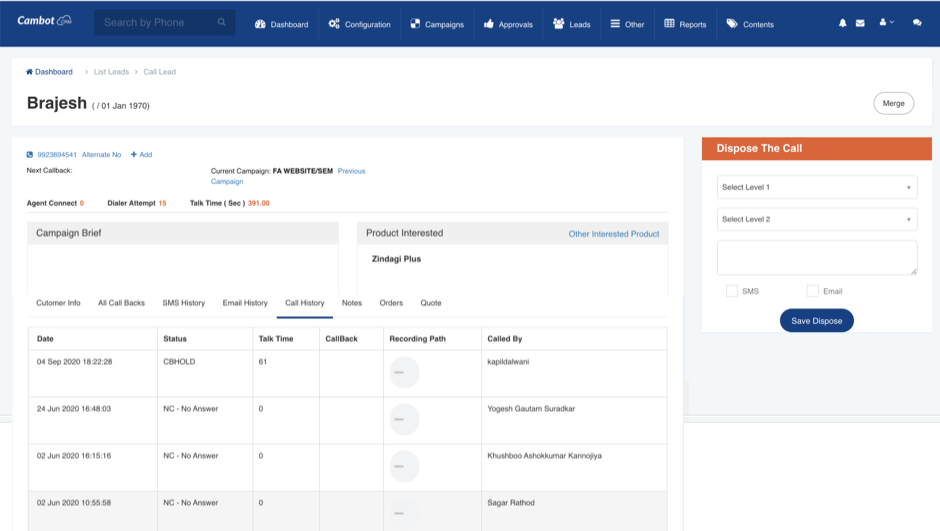Open the messages envelope icon

(x=859, y=23)
